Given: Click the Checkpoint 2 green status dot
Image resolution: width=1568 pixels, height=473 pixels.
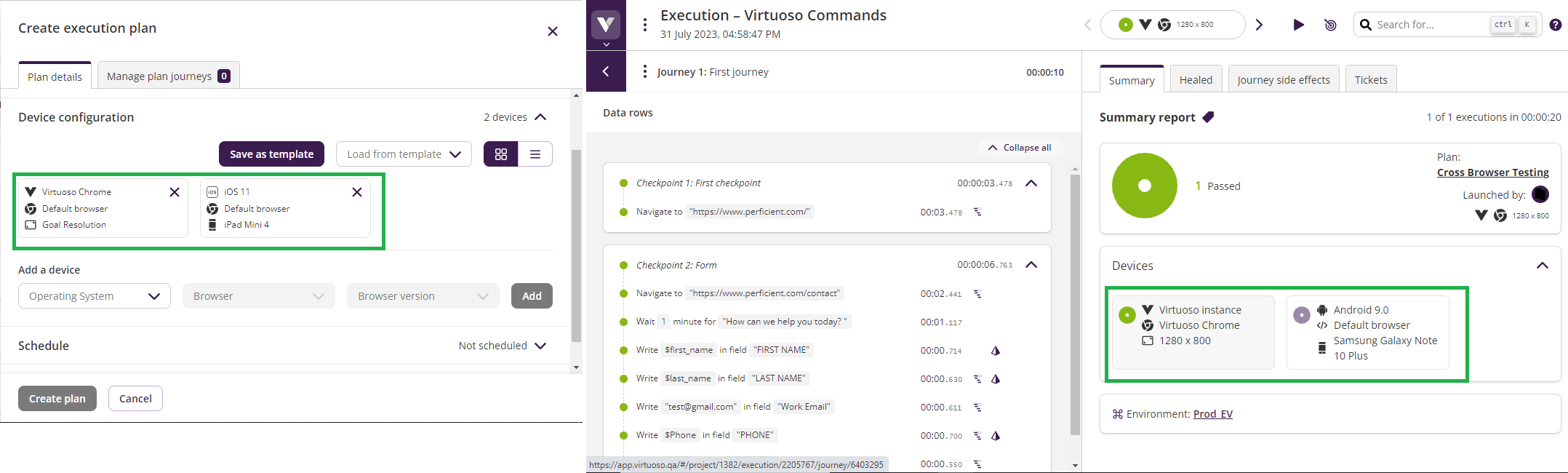Looking at the screenshot, I should pyautogui.click(x=623, y=266).
